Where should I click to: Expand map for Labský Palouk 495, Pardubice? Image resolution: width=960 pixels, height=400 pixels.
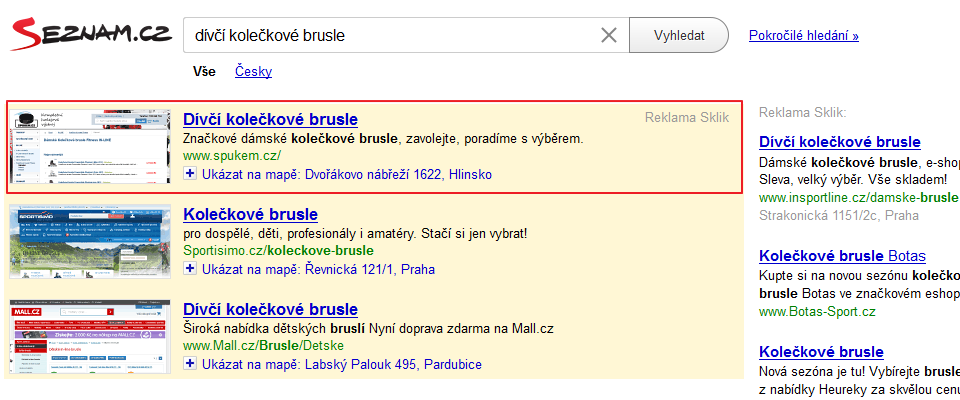[x=190, y=365]
